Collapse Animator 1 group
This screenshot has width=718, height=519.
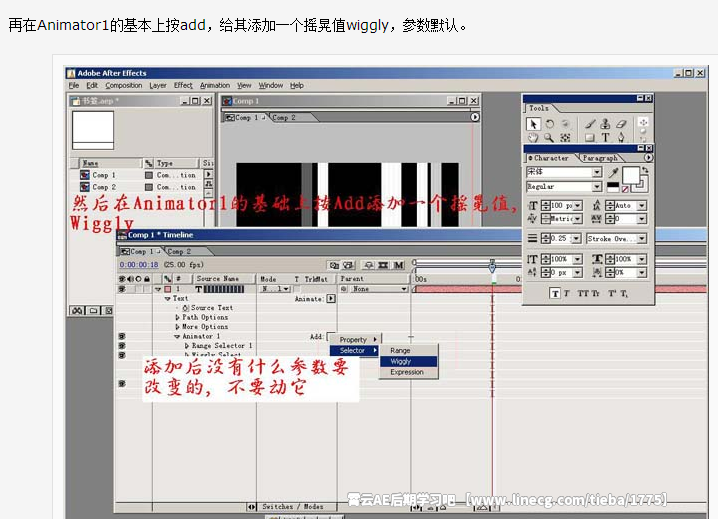(177, 336)
